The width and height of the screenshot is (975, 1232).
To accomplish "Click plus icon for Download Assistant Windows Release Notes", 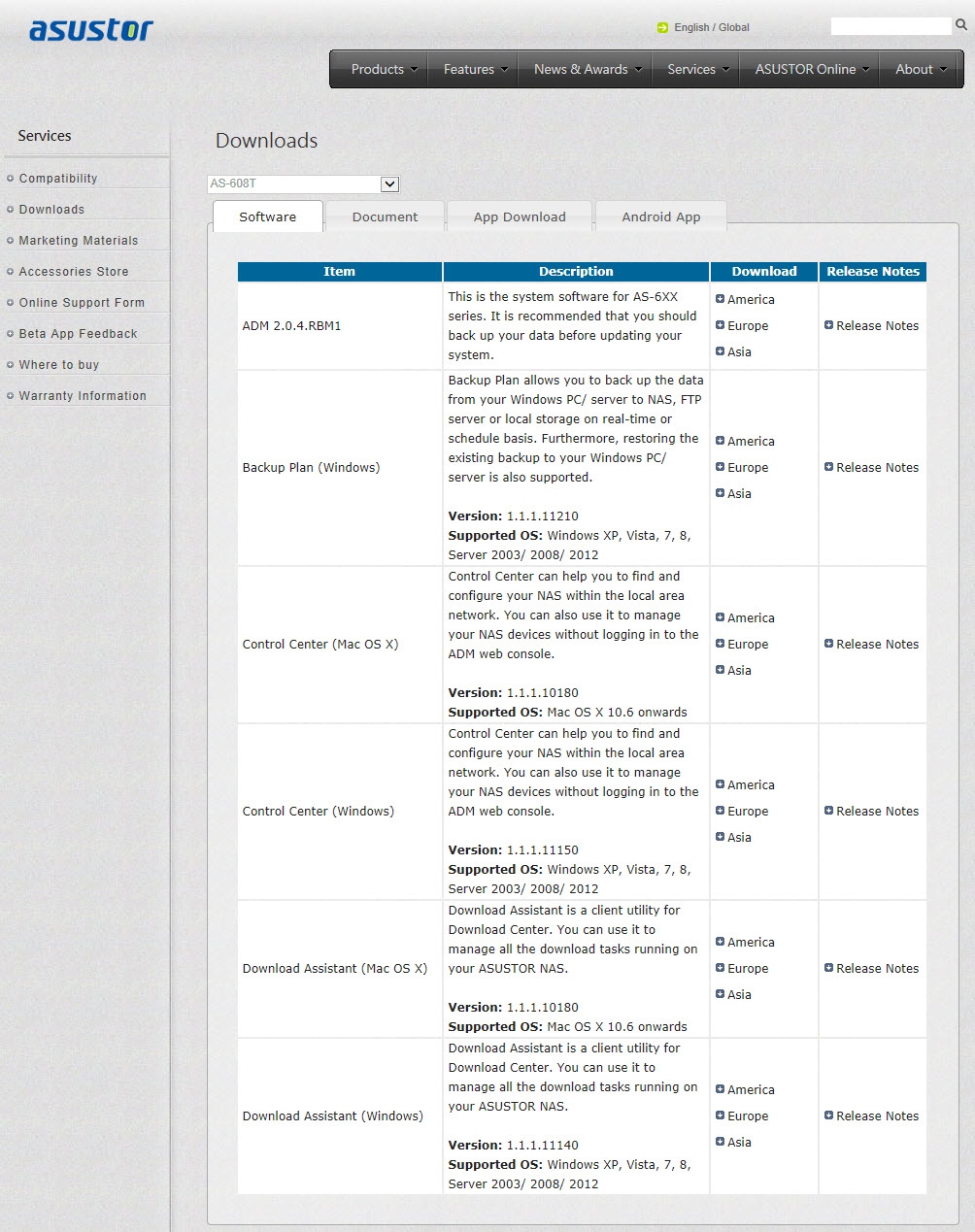I will click(828, 1115).
